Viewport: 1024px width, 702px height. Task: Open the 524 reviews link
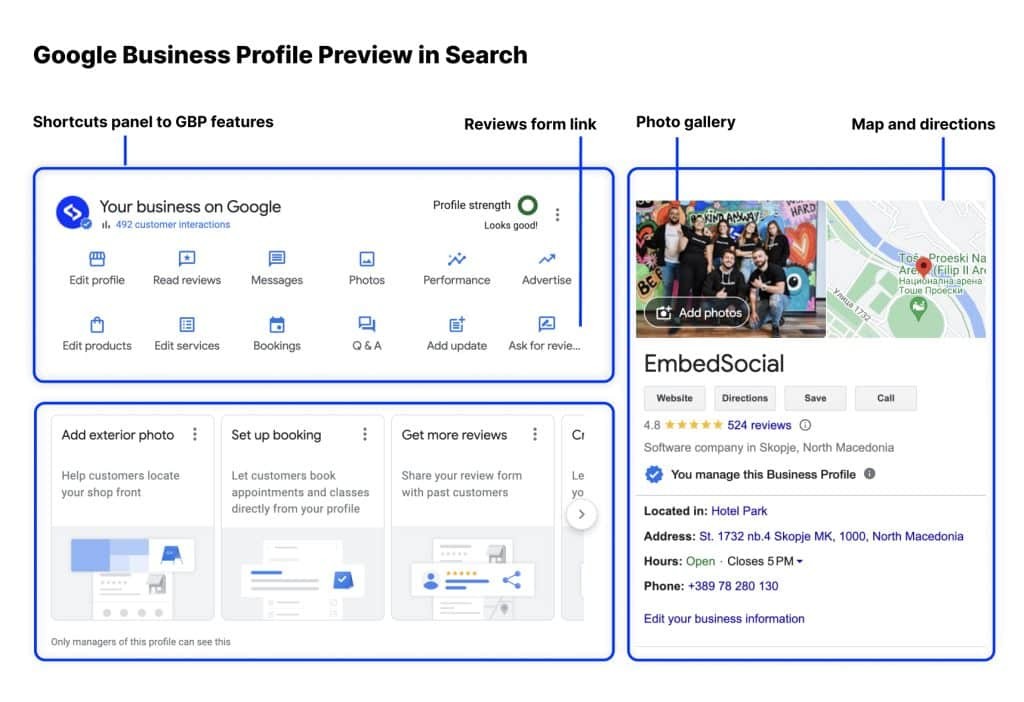coord(762,424)
